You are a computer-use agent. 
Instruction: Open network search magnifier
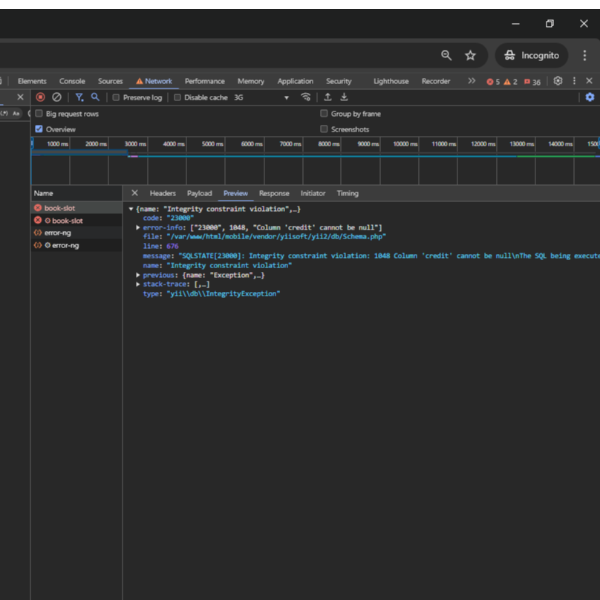(x=95, y=97)
